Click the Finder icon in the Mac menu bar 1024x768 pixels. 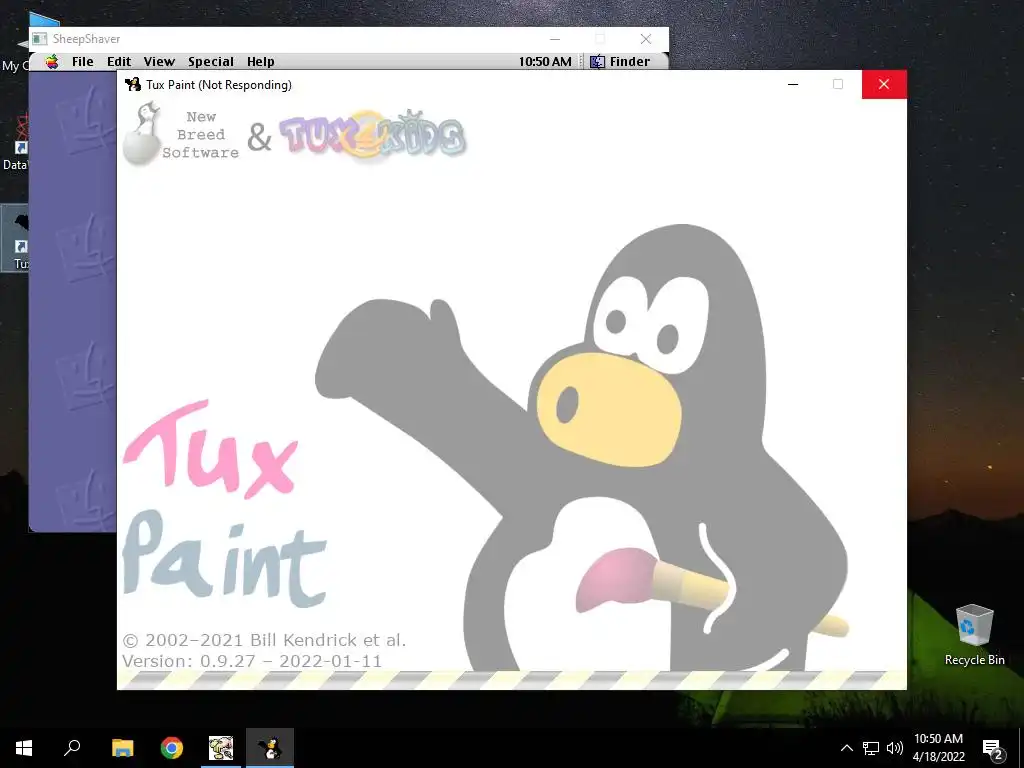[597, 61]
